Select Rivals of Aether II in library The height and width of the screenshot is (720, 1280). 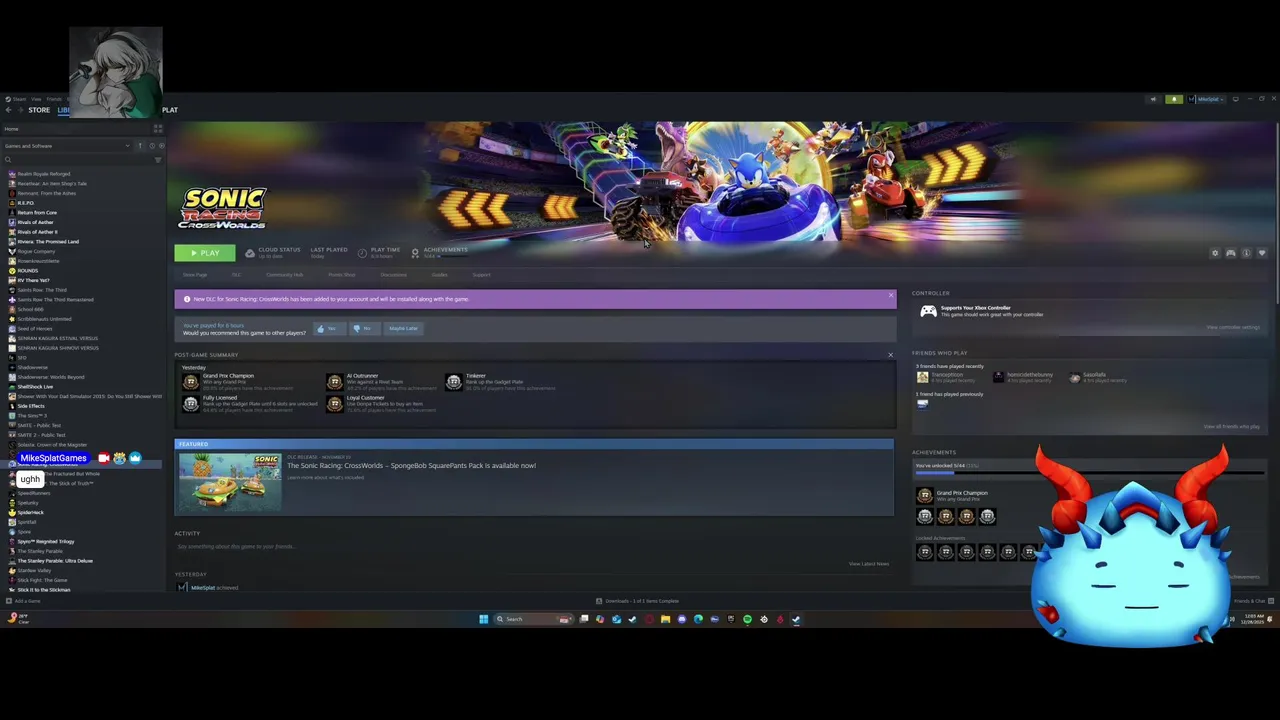[x=37, y=232]
